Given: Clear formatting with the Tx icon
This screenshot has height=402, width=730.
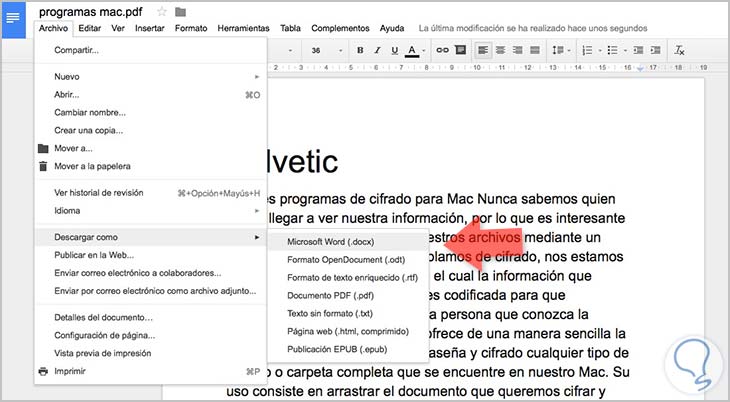Looking at the screenshot, I should [679, 50].
